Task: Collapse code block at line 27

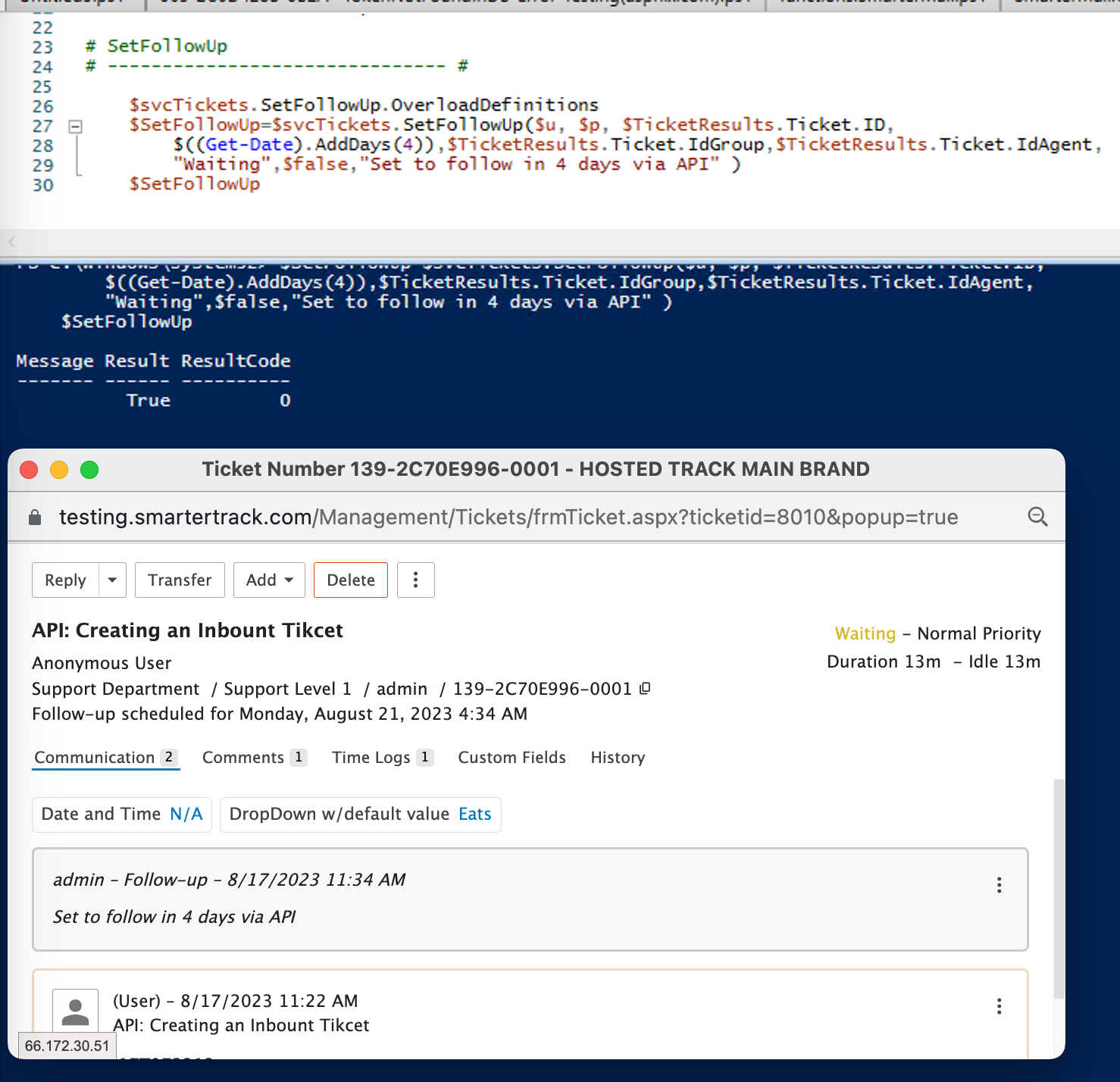Action: click(x=76, y=127)
